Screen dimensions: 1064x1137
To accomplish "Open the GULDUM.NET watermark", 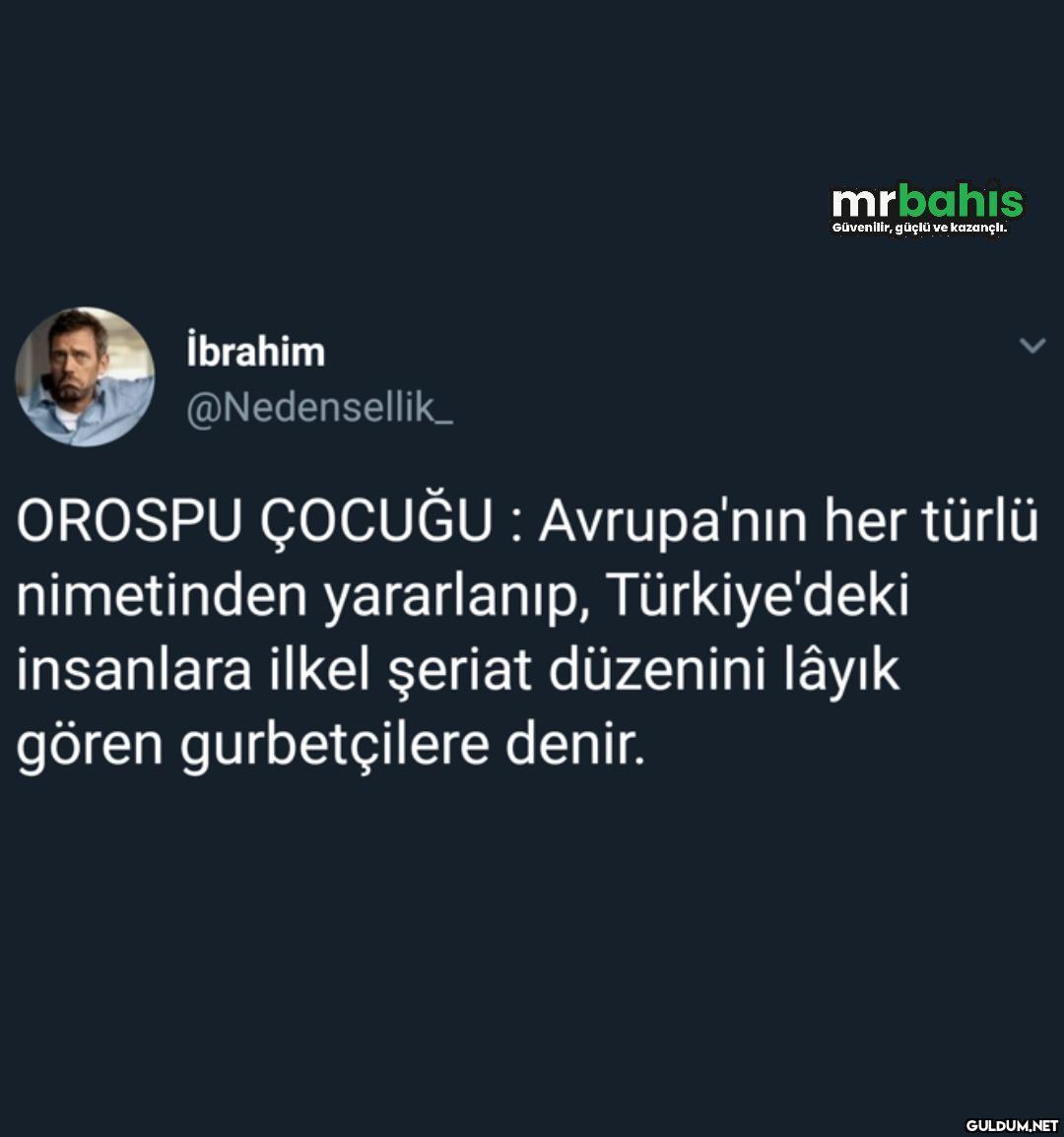I will tap(1011, 1125).
